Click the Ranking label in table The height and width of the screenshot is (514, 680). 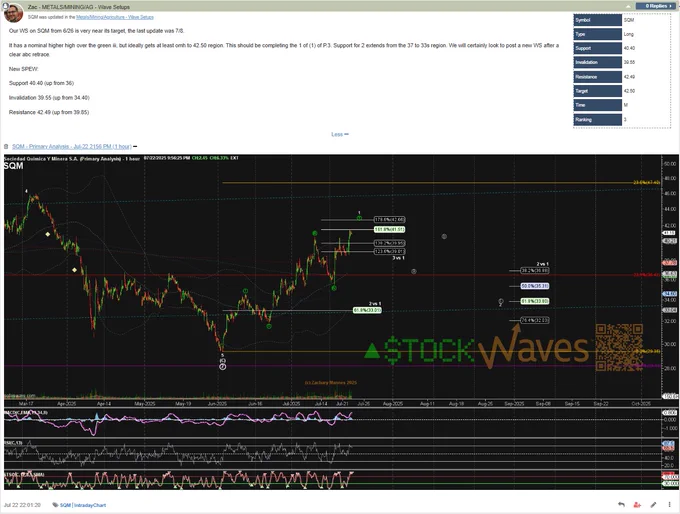[598, 119]
